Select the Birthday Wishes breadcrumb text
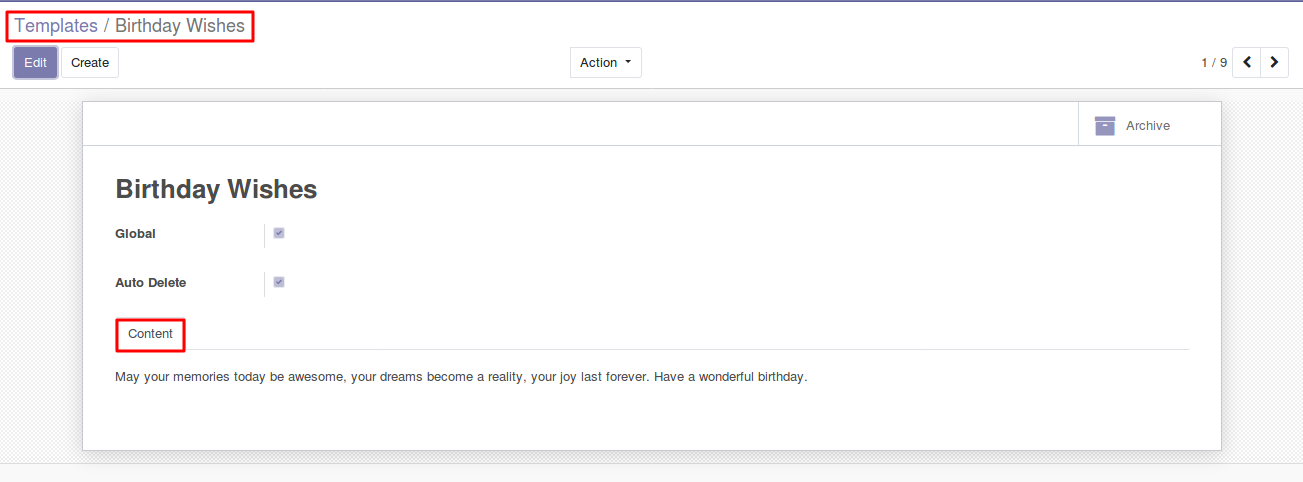Viewport: 1303px width, 482px height. 180,26
